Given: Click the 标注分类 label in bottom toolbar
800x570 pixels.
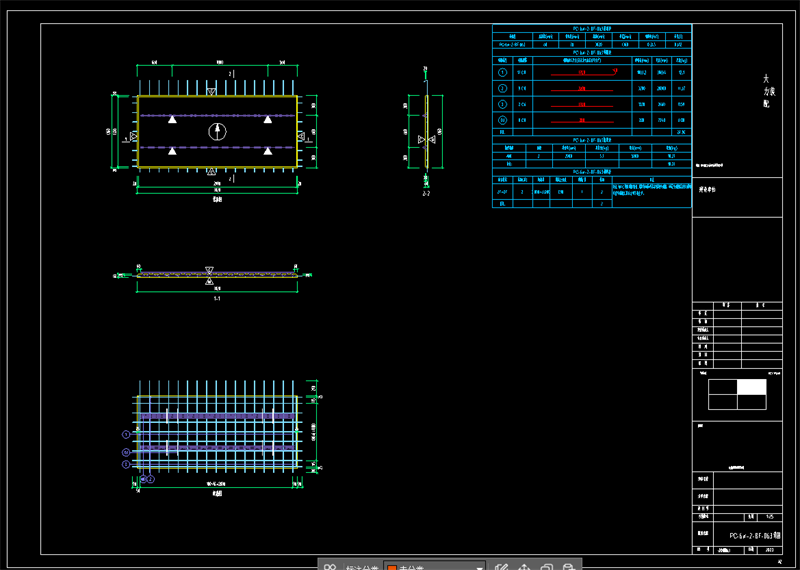Looking at the screenshot, I should click(x=362, y=567).
